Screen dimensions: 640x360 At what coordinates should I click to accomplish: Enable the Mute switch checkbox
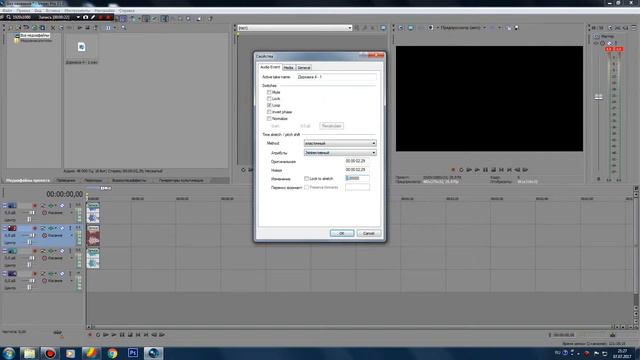coord(269,92)
